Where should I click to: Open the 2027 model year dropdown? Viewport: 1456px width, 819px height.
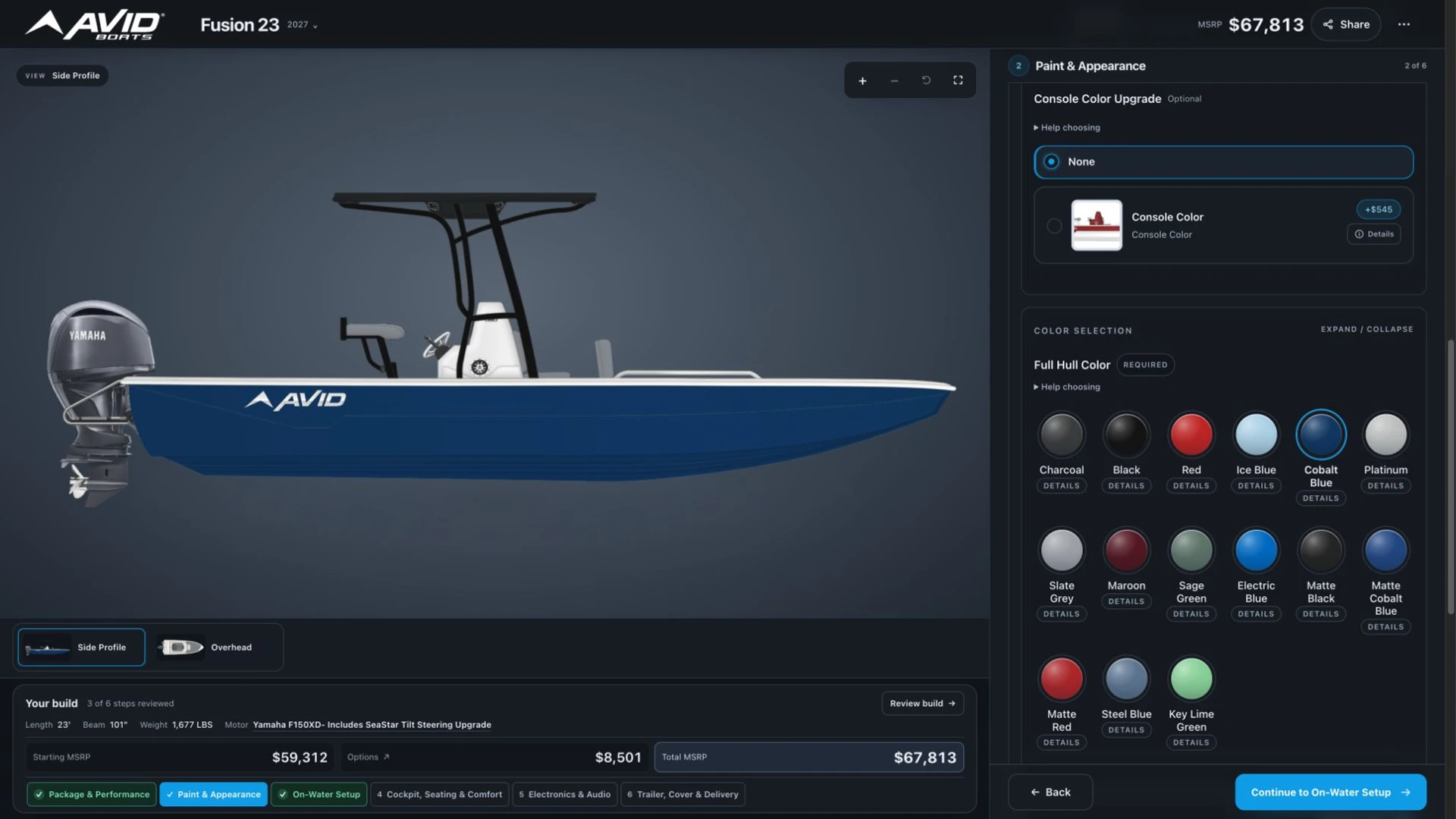point(302,25)
